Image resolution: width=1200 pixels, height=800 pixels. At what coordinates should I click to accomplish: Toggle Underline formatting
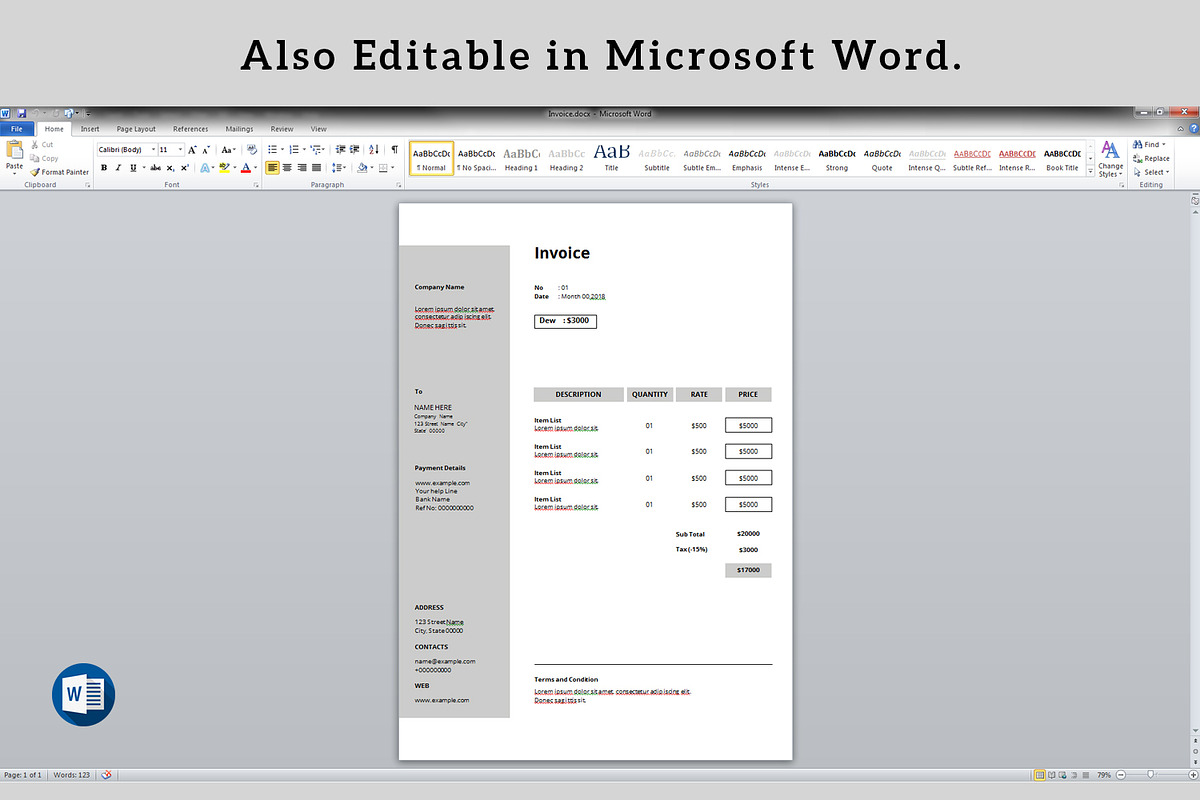click(x=133, y=168)
